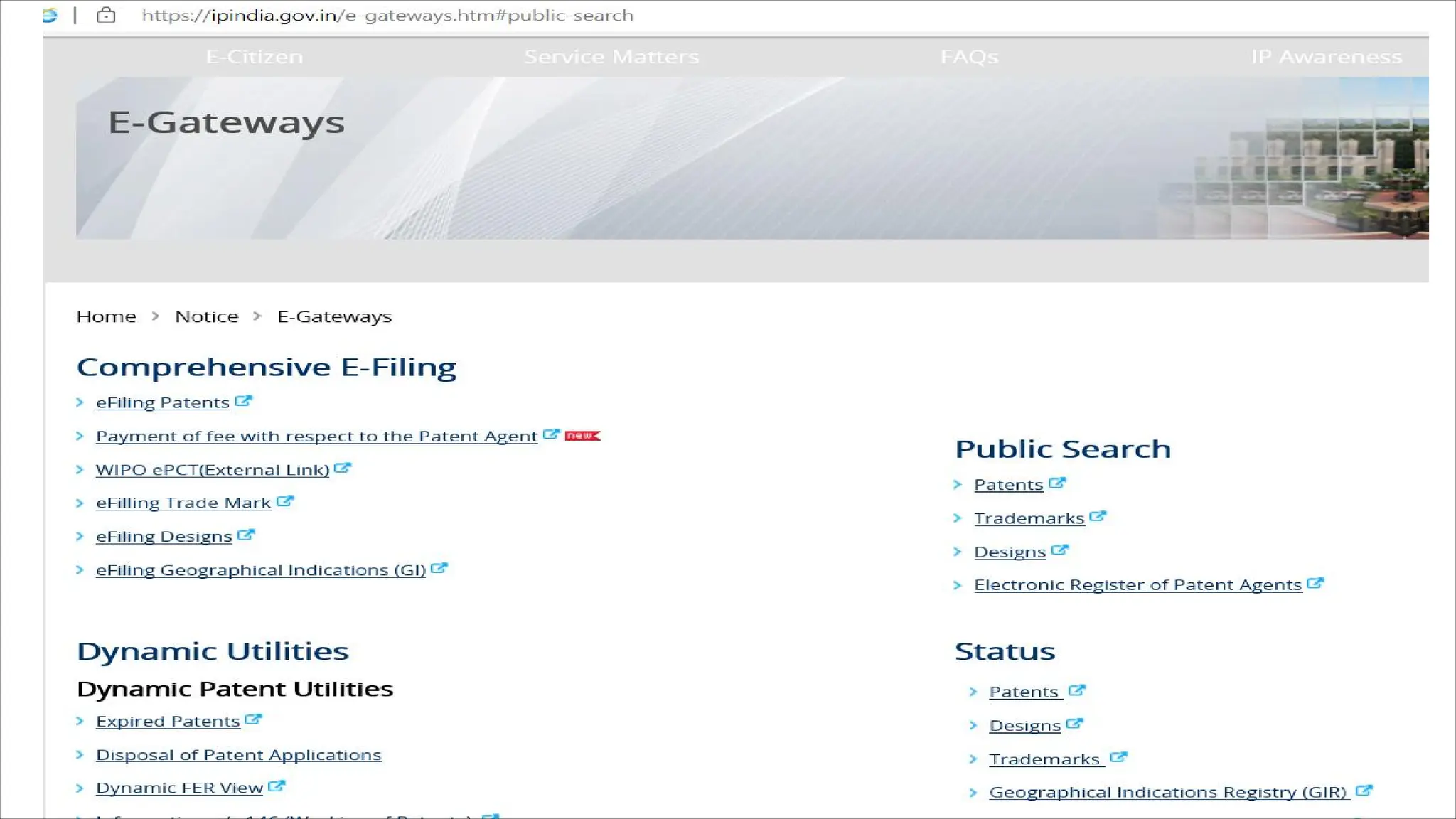Click external-link icon next to Dynamic FER View

coord(277,786)
